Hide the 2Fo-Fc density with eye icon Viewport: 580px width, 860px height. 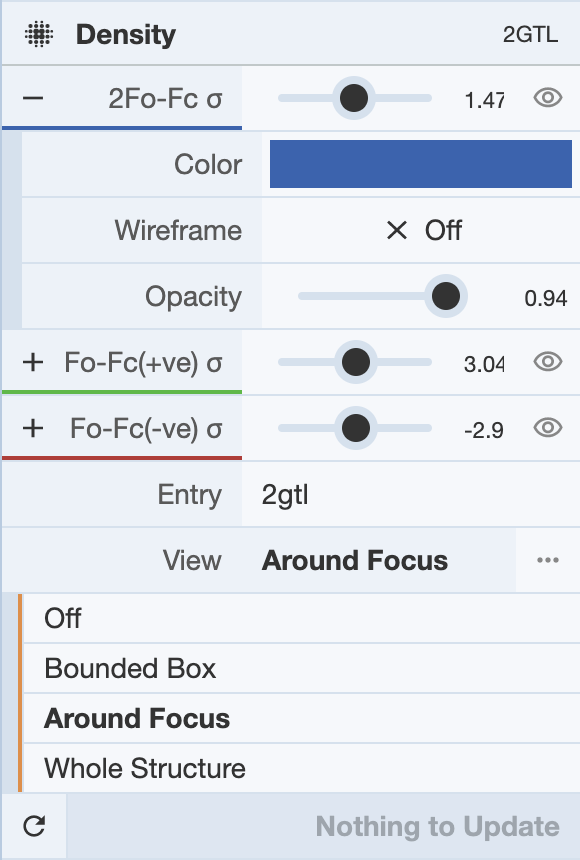(x=548, y=98)
